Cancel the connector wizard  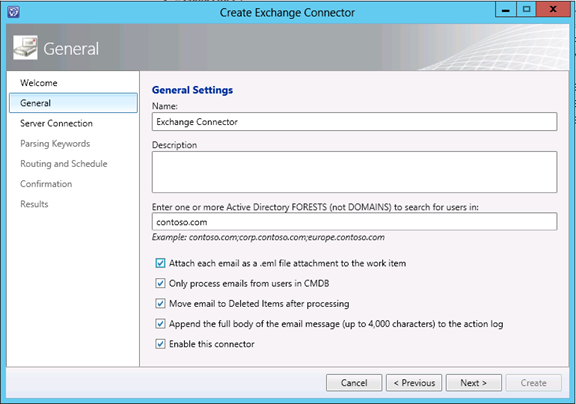point(354,383)
